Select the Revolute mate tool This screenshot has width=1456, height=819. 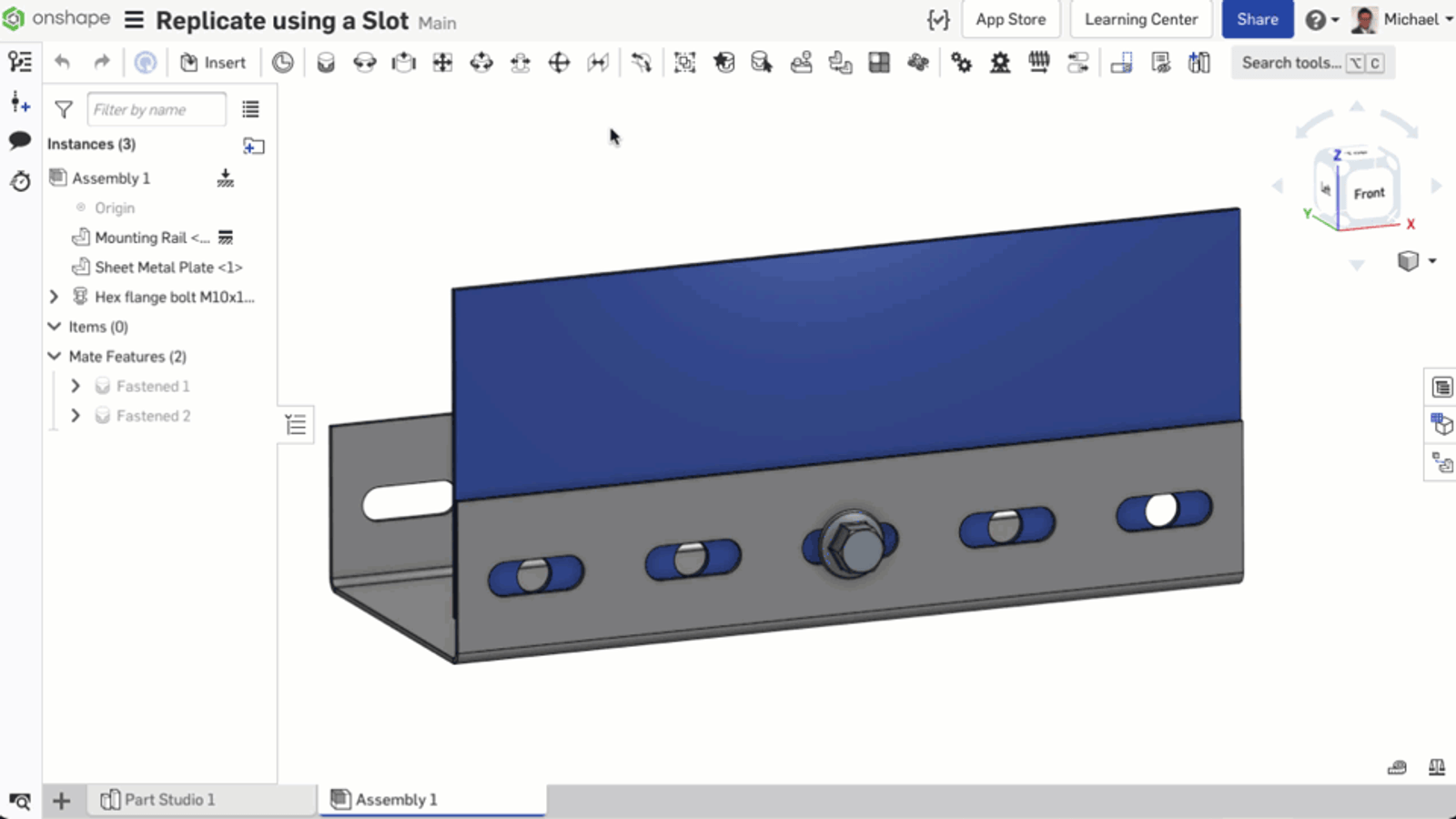tap(365, 63)
